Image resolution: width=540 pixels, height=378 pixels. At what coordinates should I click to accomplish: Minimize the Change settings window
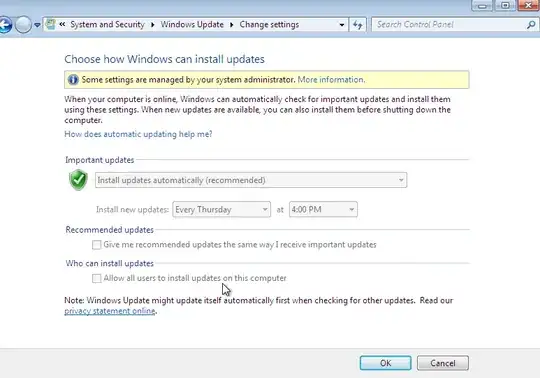[x=482, y=6]
